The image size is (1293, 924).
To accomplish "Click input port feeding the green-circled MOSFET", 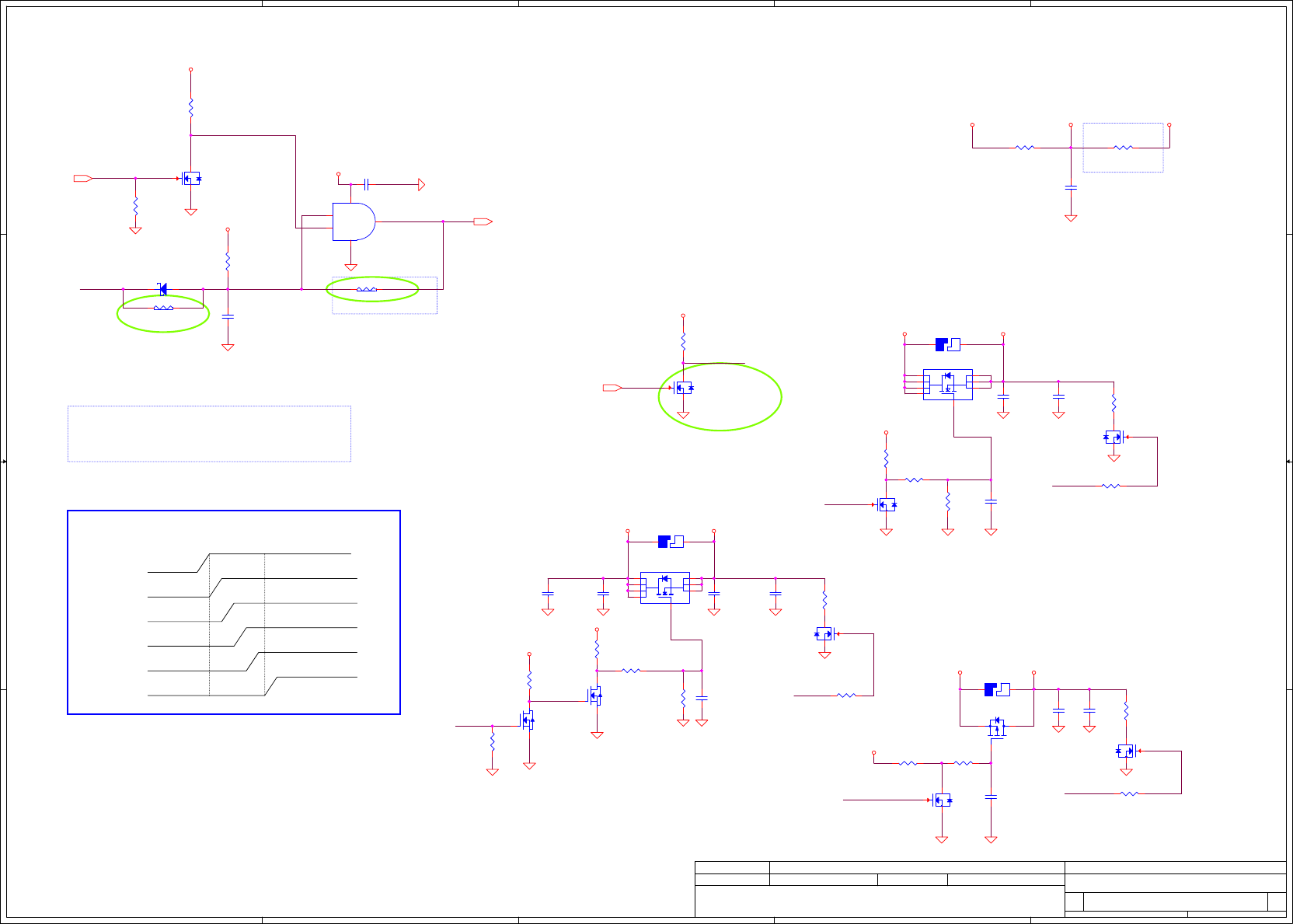I will (612, 388).
